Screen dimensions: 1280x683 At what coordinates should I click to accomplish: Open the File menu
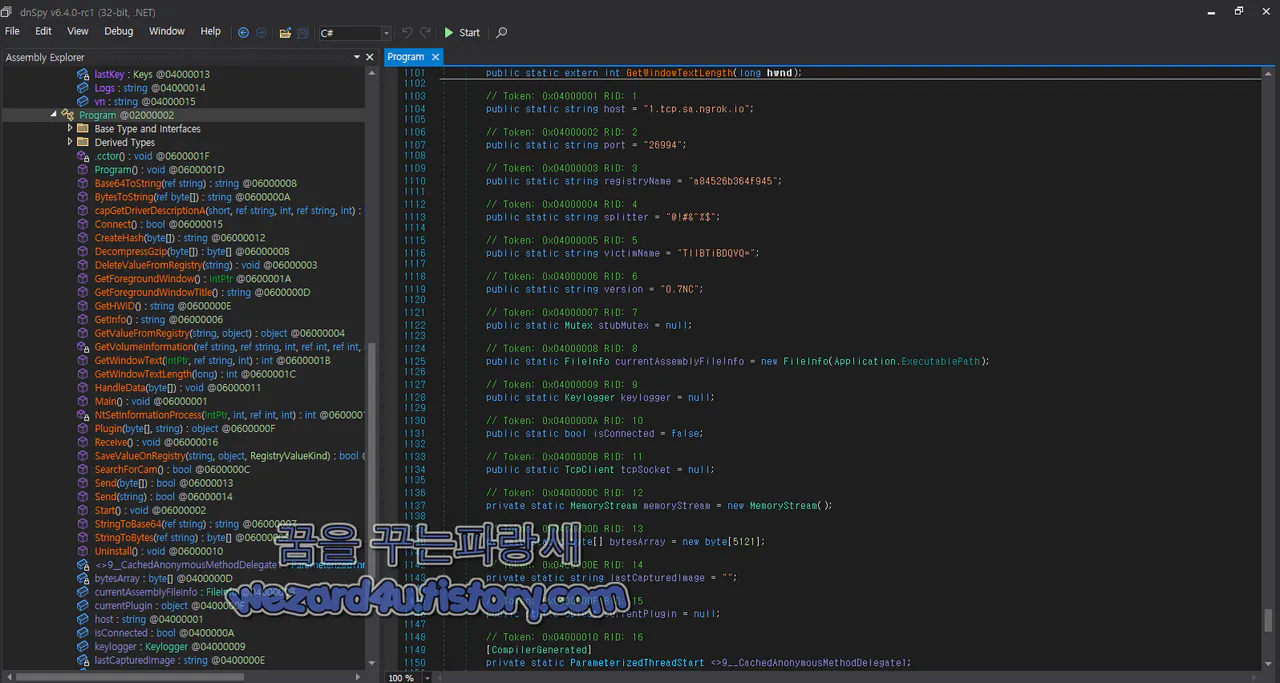[x=12, y=31]
